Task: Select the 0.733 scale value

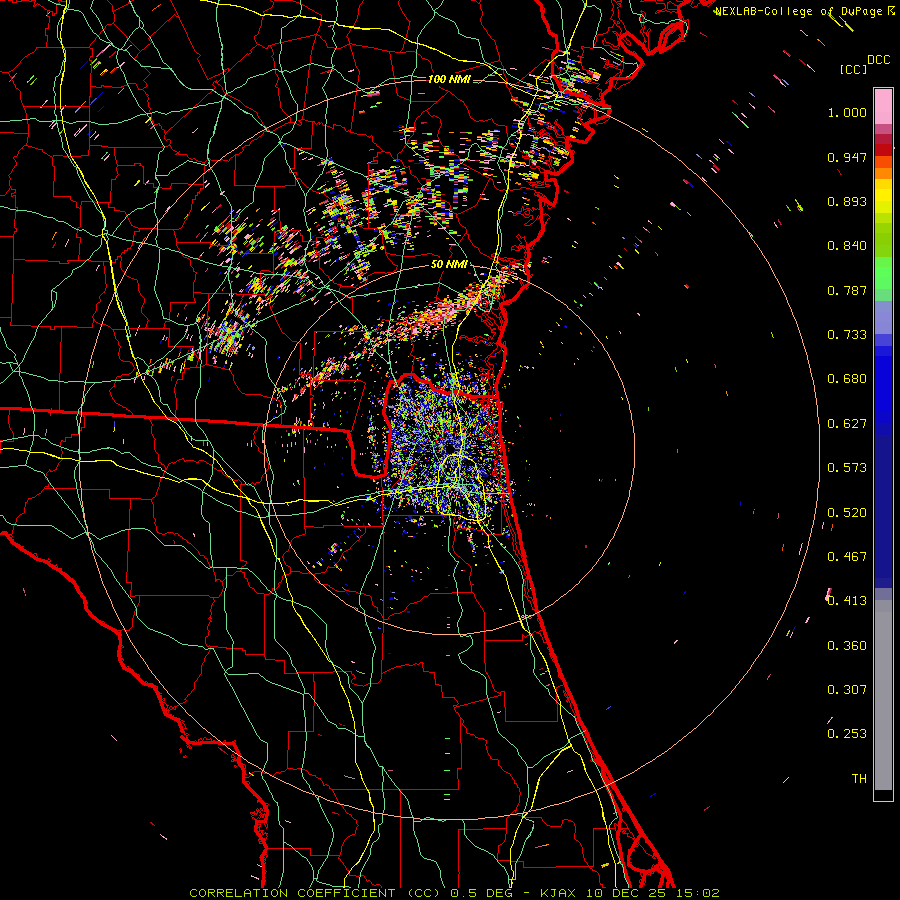Action: click(x=847, y=335)
